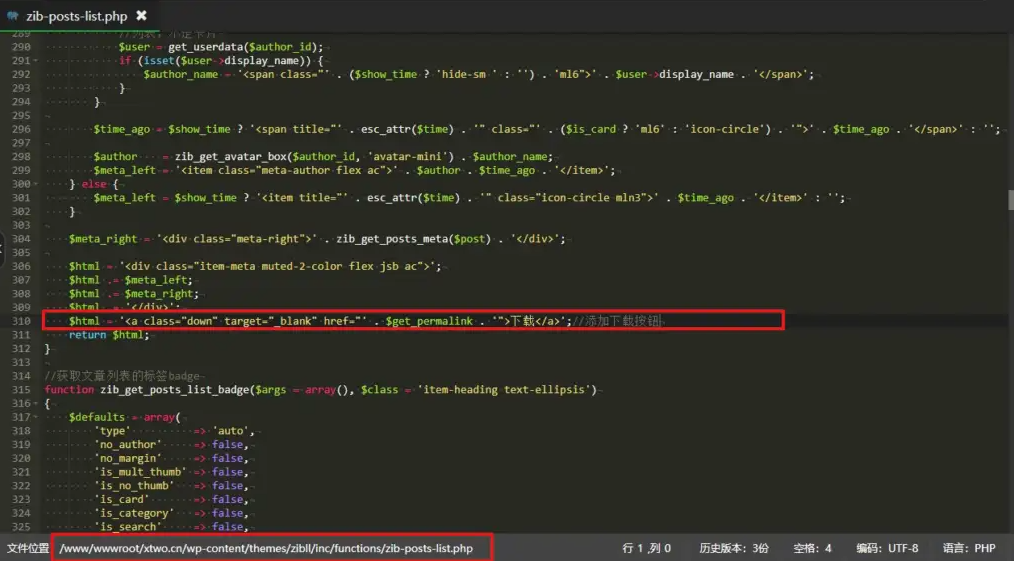Viewport: 1014px width, 561px height.
Task: Click the PHP file icon on the tab
Action: point(12,16)
